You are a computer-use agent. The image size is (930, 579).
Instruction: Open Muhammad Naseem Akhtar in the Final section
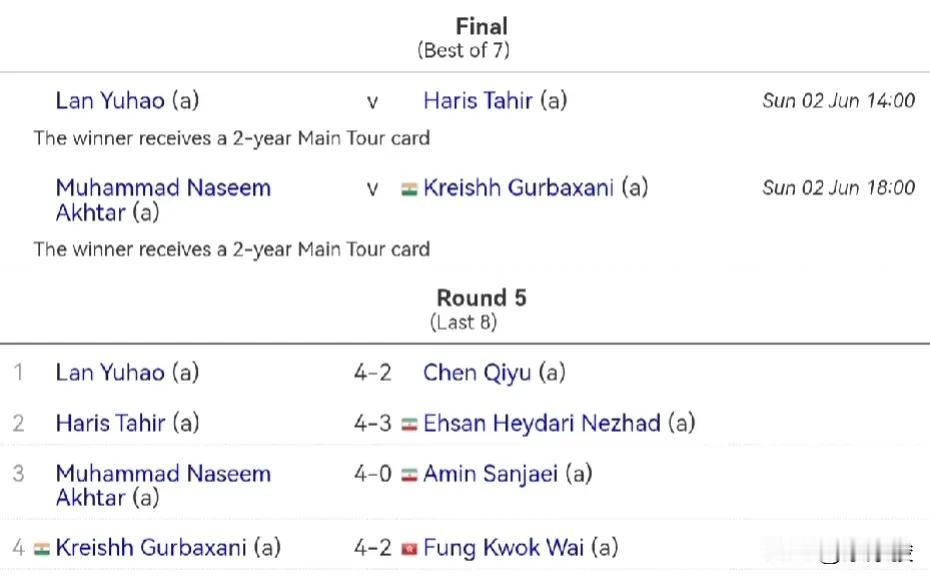[163, 200]
